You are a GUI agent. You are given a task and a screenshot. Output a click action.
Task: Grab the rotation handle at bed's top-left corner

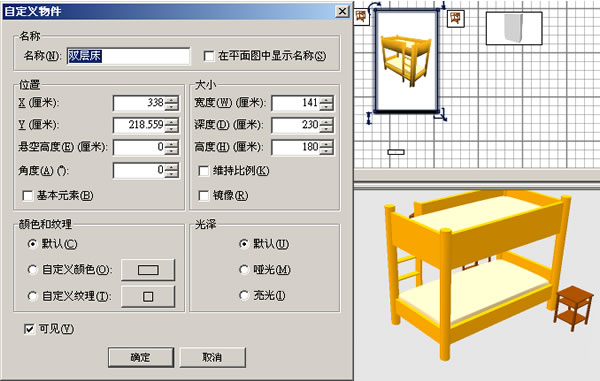point(374,6)
